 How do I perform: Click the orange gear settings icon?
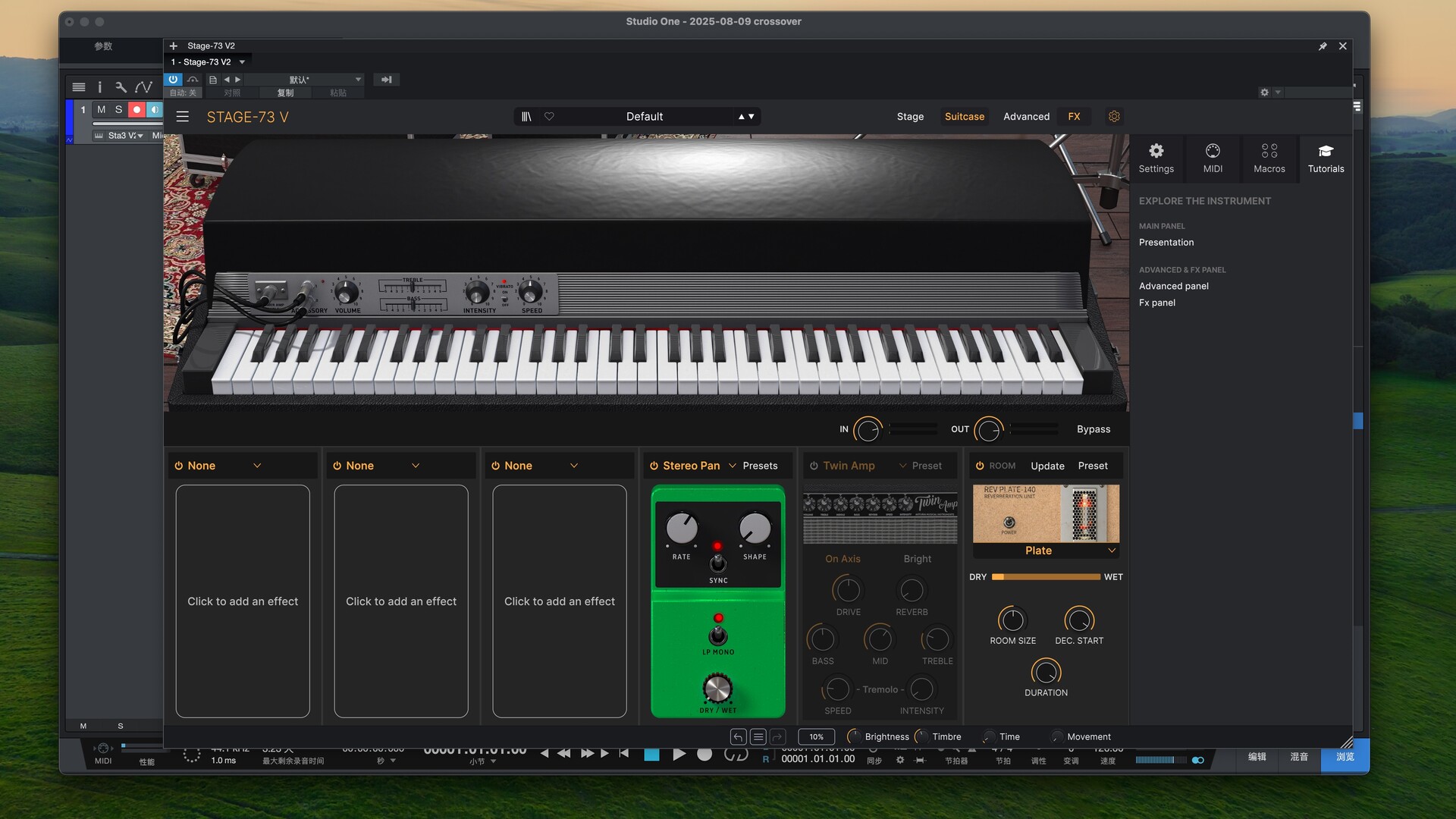coord(1114,117)
